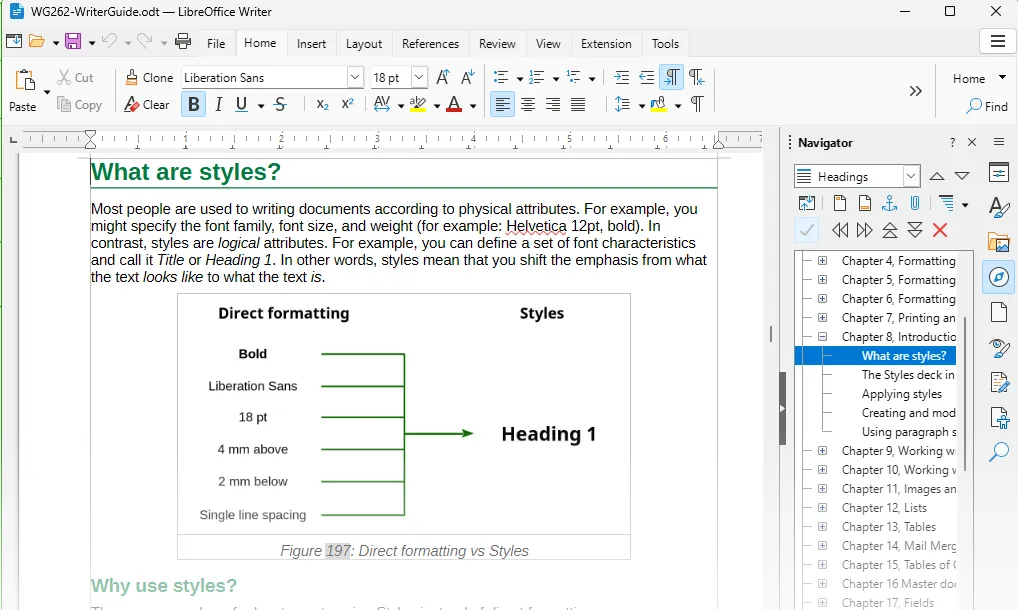Toggle Underline formatting
Screen dimensions: 1018x610
[x=242, y=104]
